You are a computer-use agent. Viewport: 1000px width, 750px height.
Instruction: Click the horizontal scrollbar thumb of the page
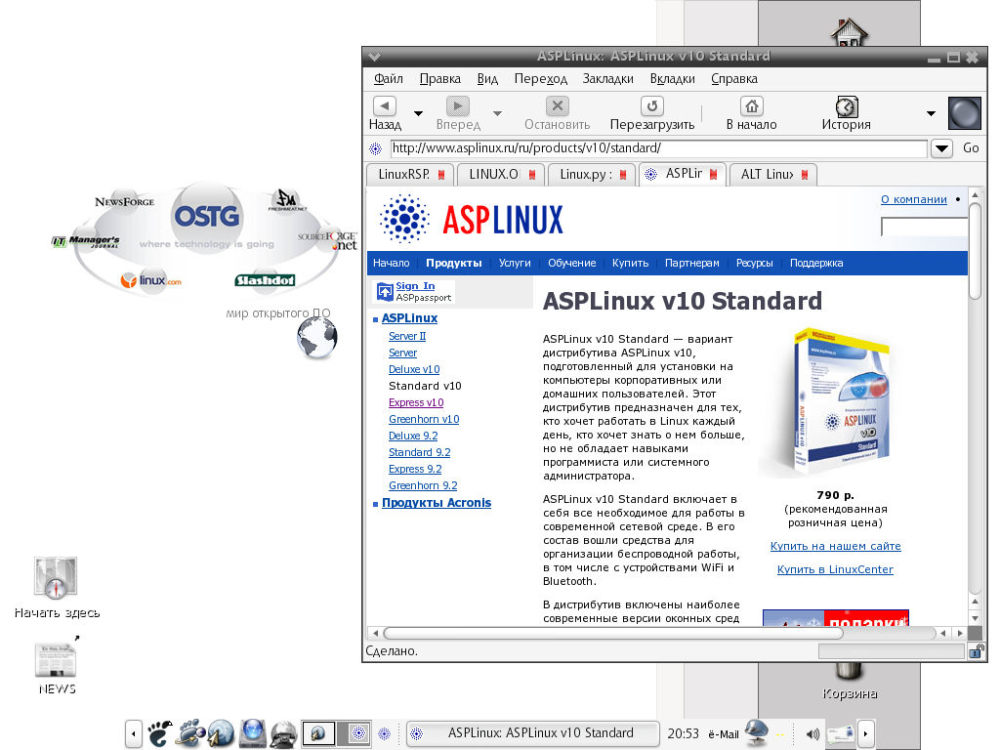tap(613, 633)
